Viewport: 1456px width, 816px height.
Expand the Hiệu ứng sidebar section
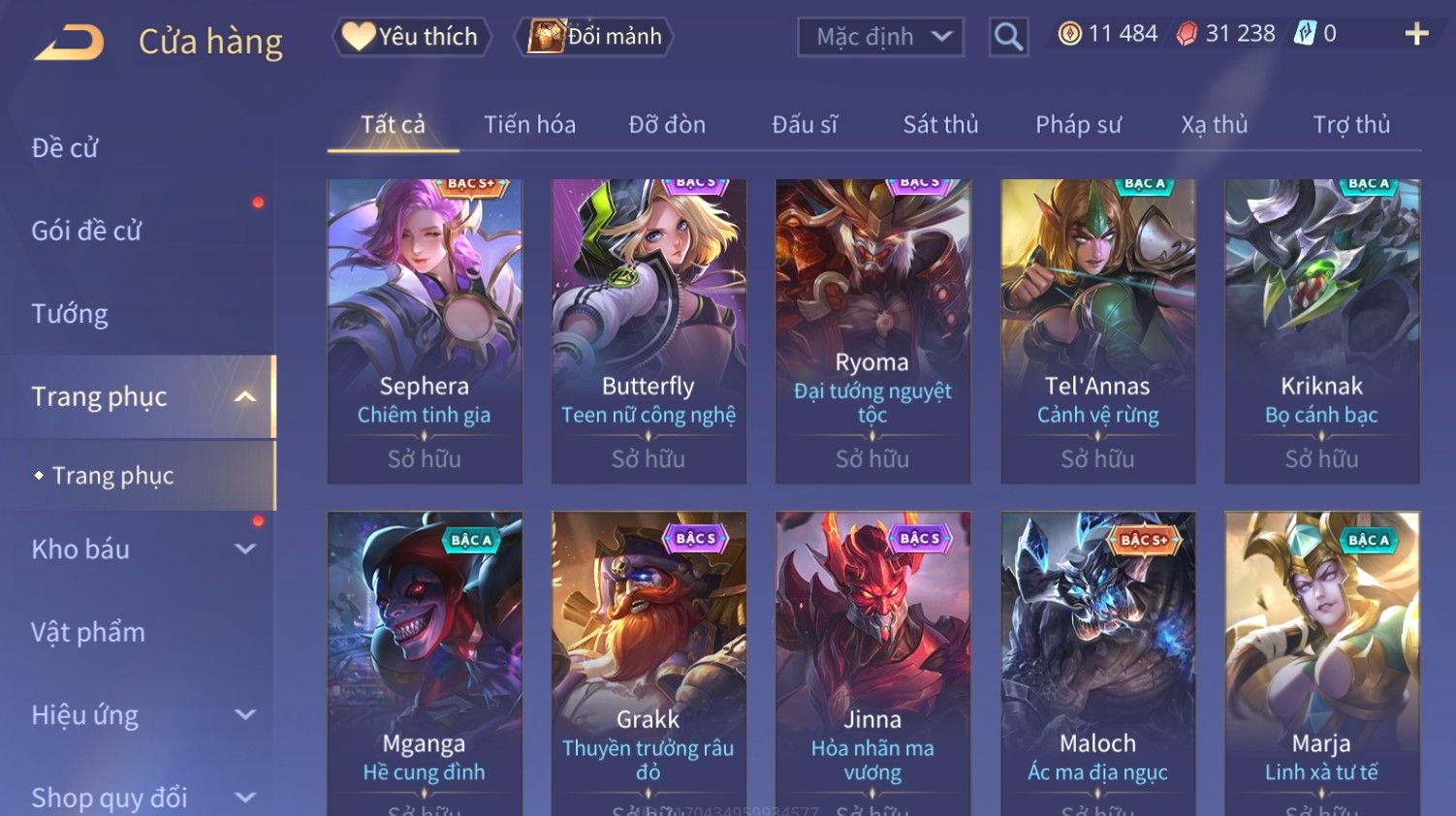(245, 715)
